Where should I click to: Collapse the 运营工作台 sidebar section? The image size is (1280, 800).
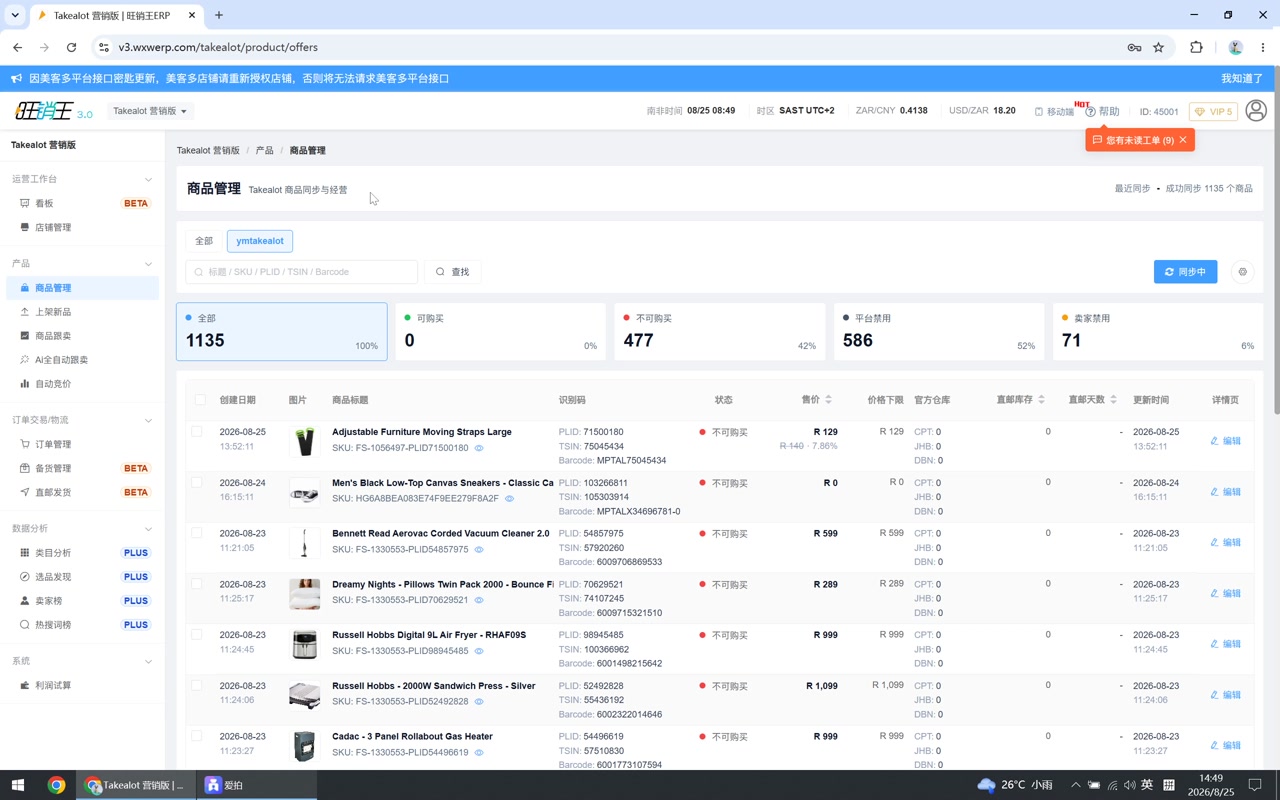tap(148, 179)
